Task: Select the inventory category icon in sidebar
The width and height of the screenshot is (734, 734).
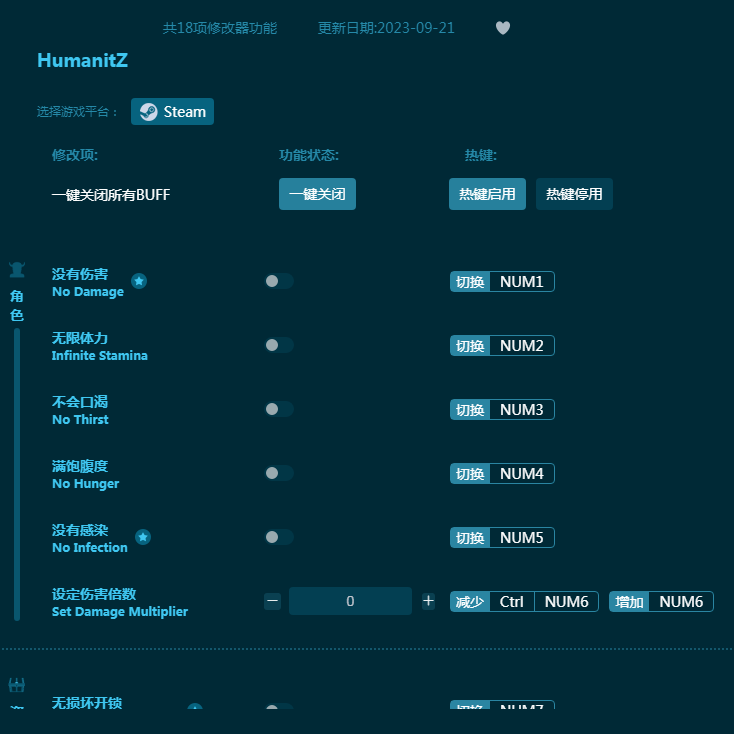Action: pyautogui.click(x=17, y=685)
